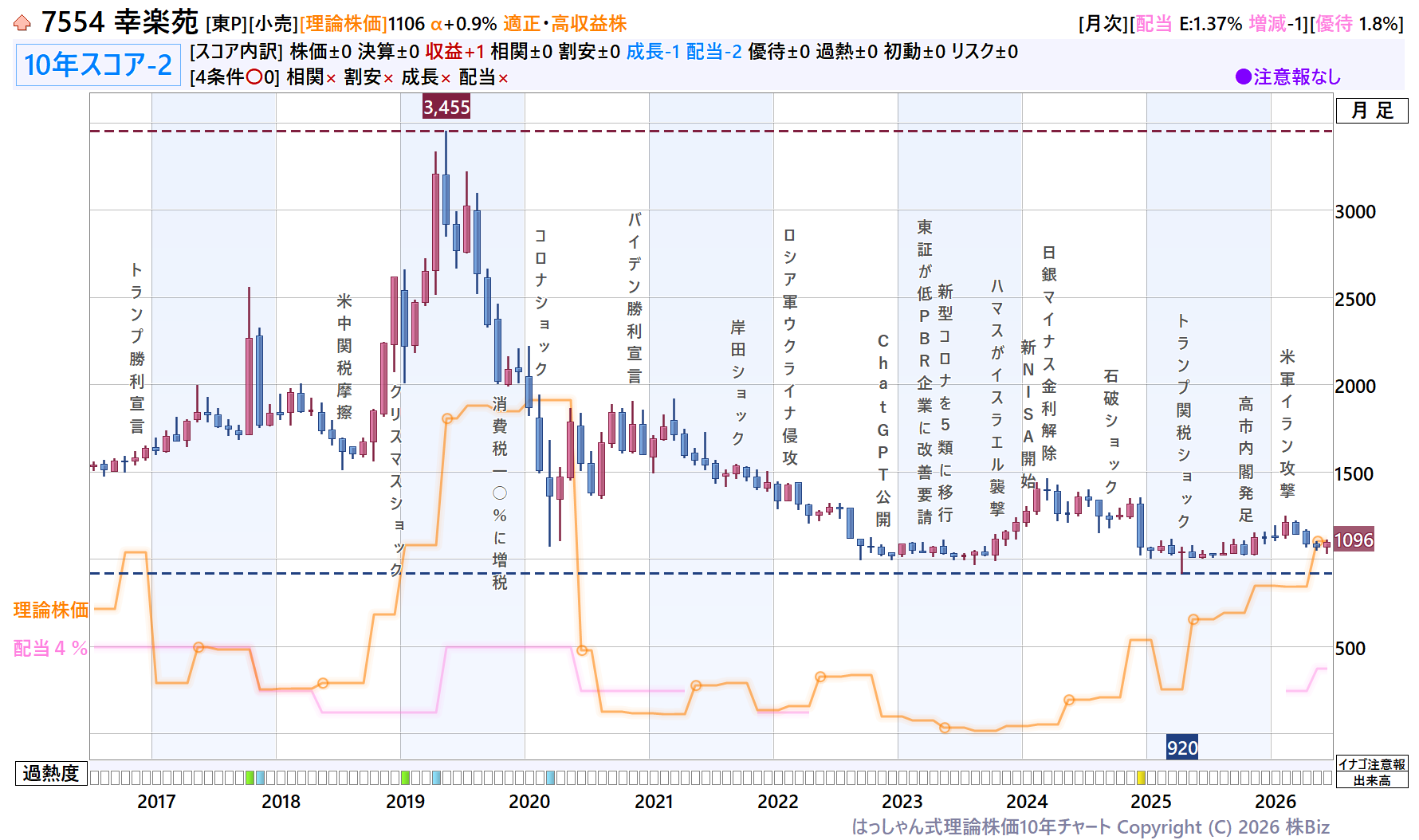Image resolution: width=1419 pixels, height=840 pixels.
Task: Click the 過熱度 label
Action: [x=51, y=774]
